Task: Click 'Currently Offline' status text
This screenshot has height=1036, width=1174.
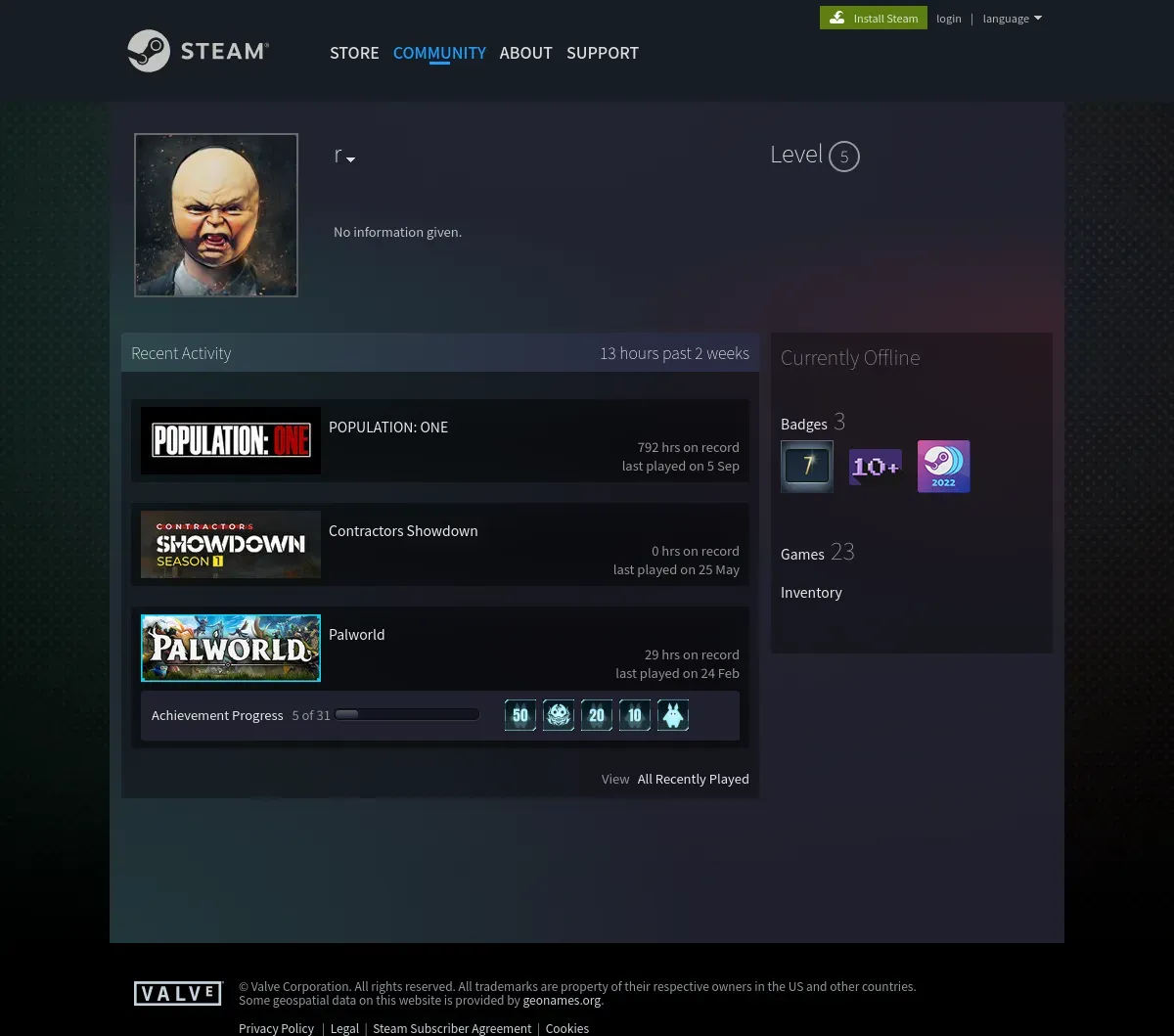Action: point(850,357)
